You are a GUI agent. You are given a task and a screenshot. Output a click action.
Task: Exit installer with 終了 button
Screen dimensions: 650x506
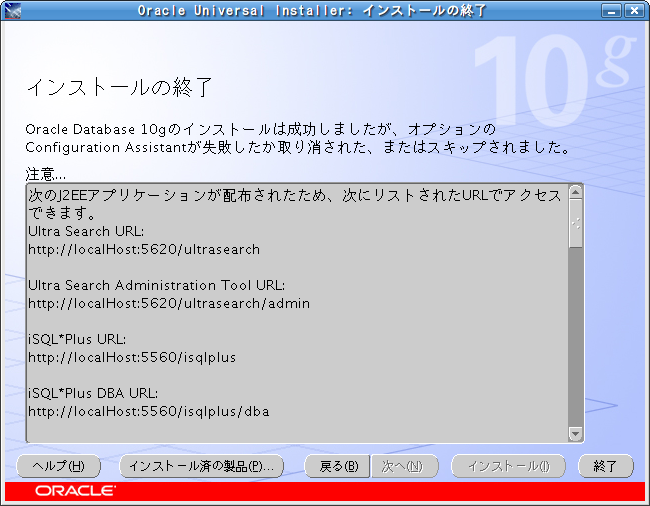point(606,466)
